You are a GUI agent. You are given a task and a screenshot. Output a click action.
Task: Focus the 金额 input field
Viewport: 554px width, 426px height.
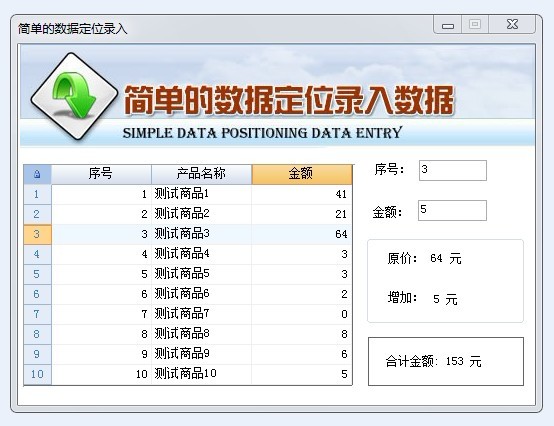tap(452, 210)
